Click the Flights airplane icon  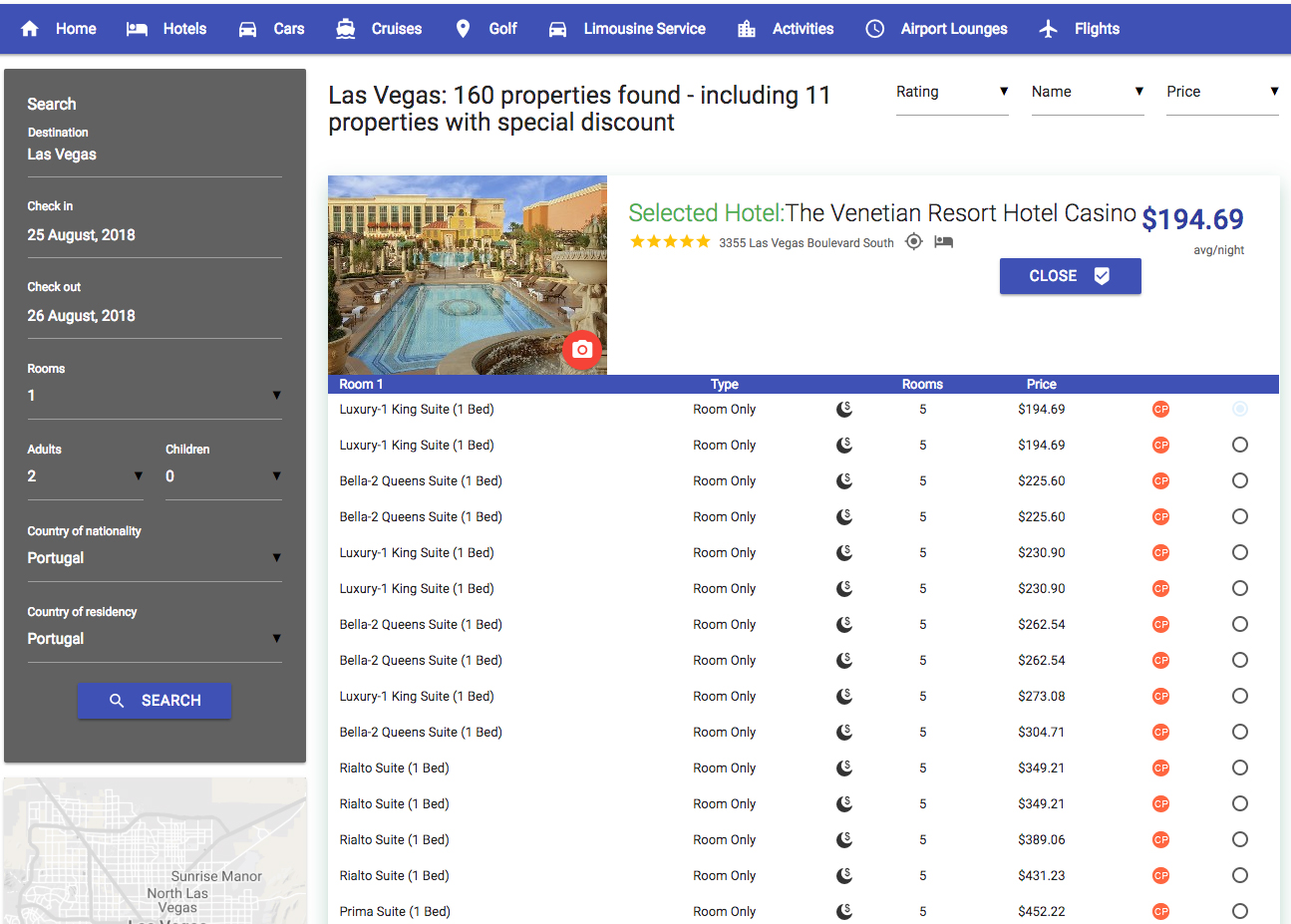(x=1048, y=29)
